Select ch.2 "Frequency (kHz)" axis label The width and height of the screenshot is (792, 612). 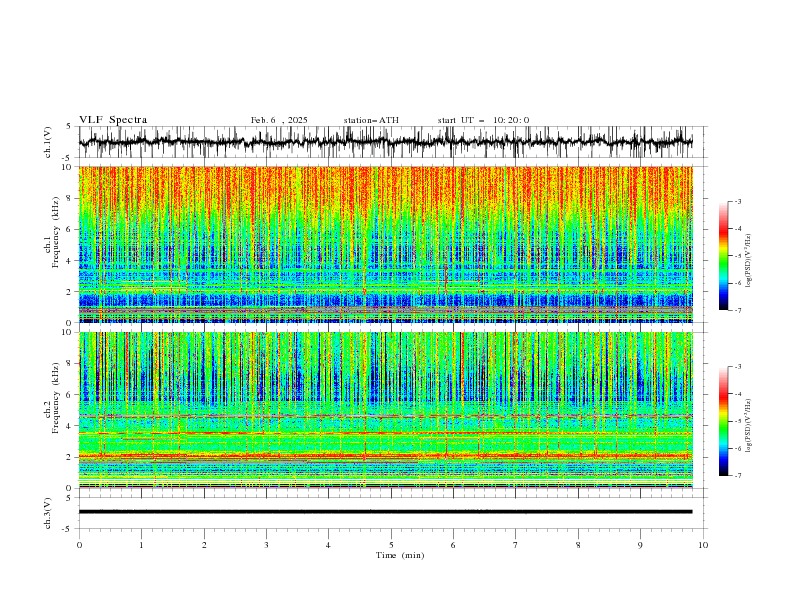[x=56, y=398]
